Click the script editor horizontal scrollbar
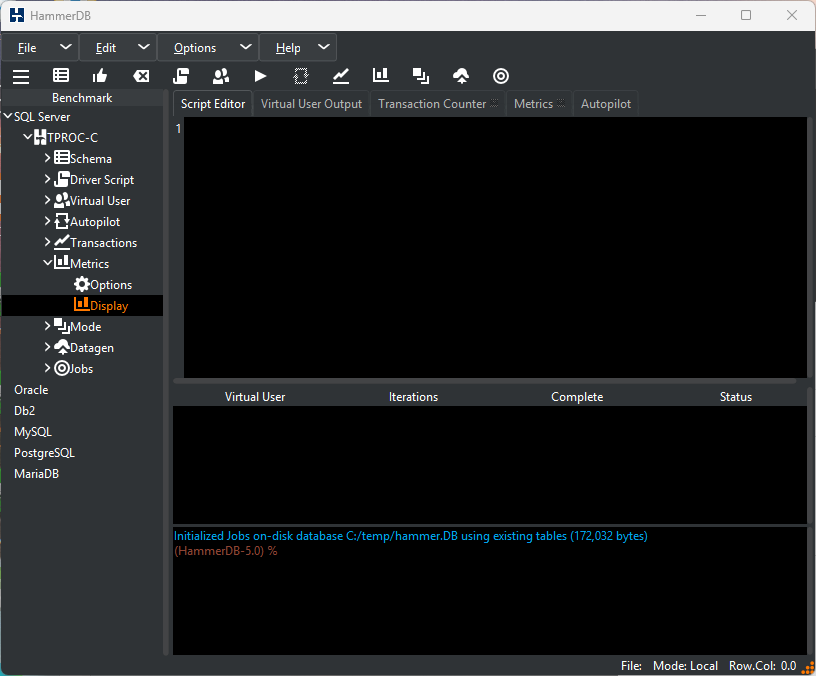The width and height of the screenshot is (816, 676). [x=484, y=381]
